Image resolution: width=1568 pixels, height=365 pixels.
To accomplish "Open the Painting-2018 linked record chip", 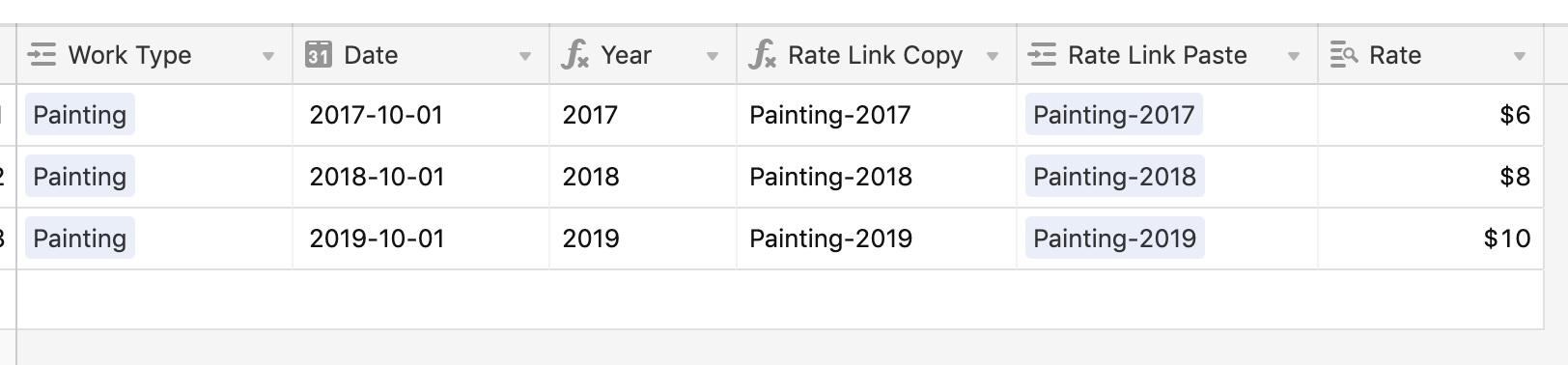I will pyautogui.click(x=1114, y=177).
